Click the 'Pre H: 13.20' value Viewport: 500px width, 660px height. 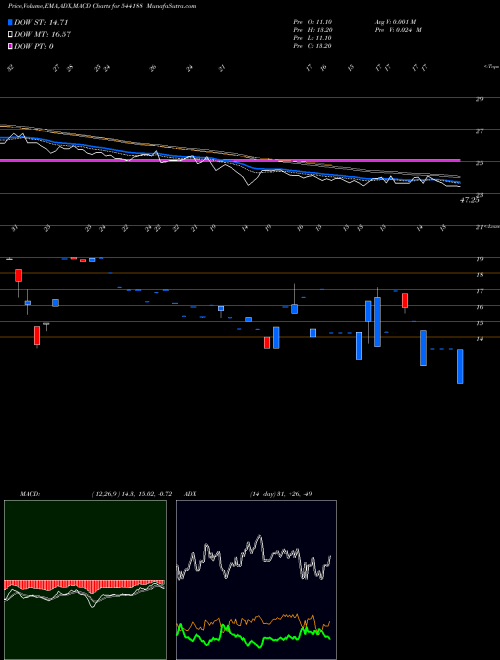click(x=312, y=30)
